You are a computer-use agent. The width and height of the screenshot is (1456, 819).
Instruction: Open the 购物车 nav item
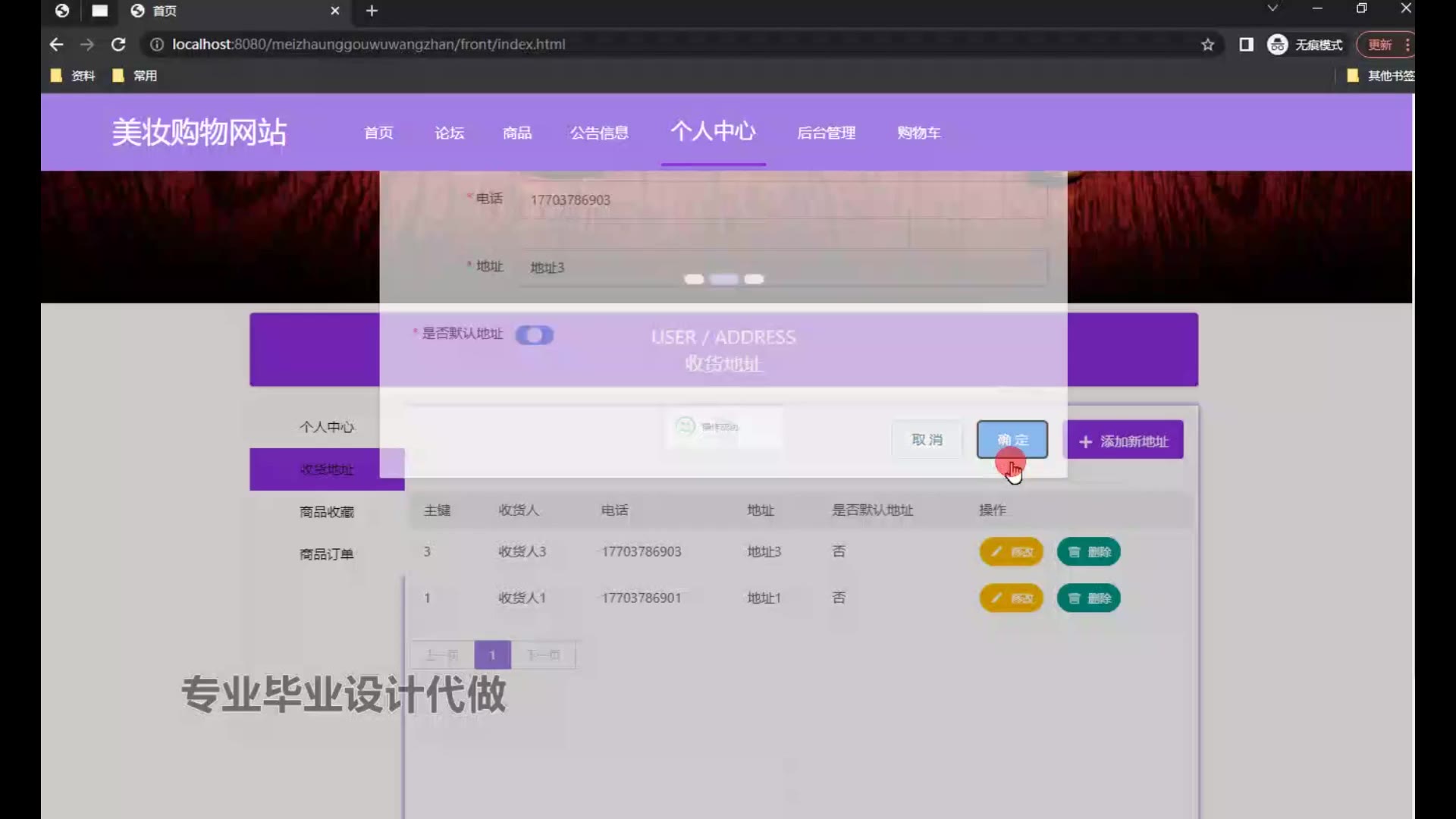[918, 133]
